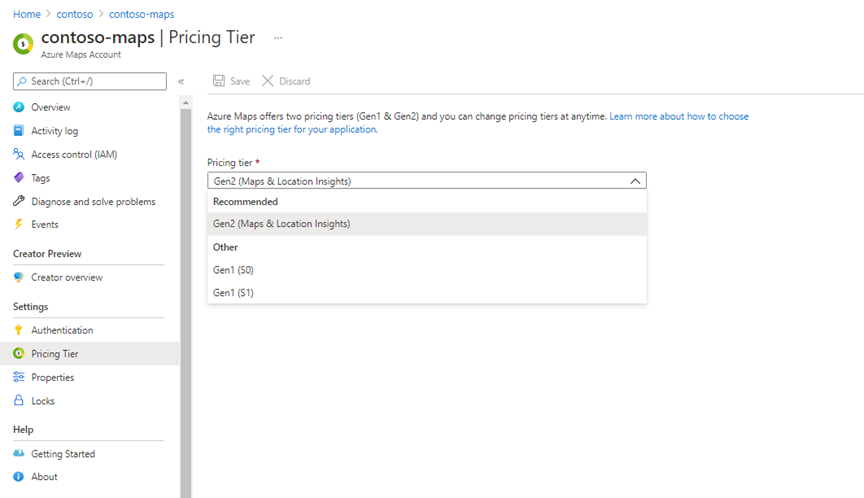This screenshot has height=498, width=864.
Task: Click the Events lightning bolt icon
Action: pyautogui.click(x=18, y=225)
